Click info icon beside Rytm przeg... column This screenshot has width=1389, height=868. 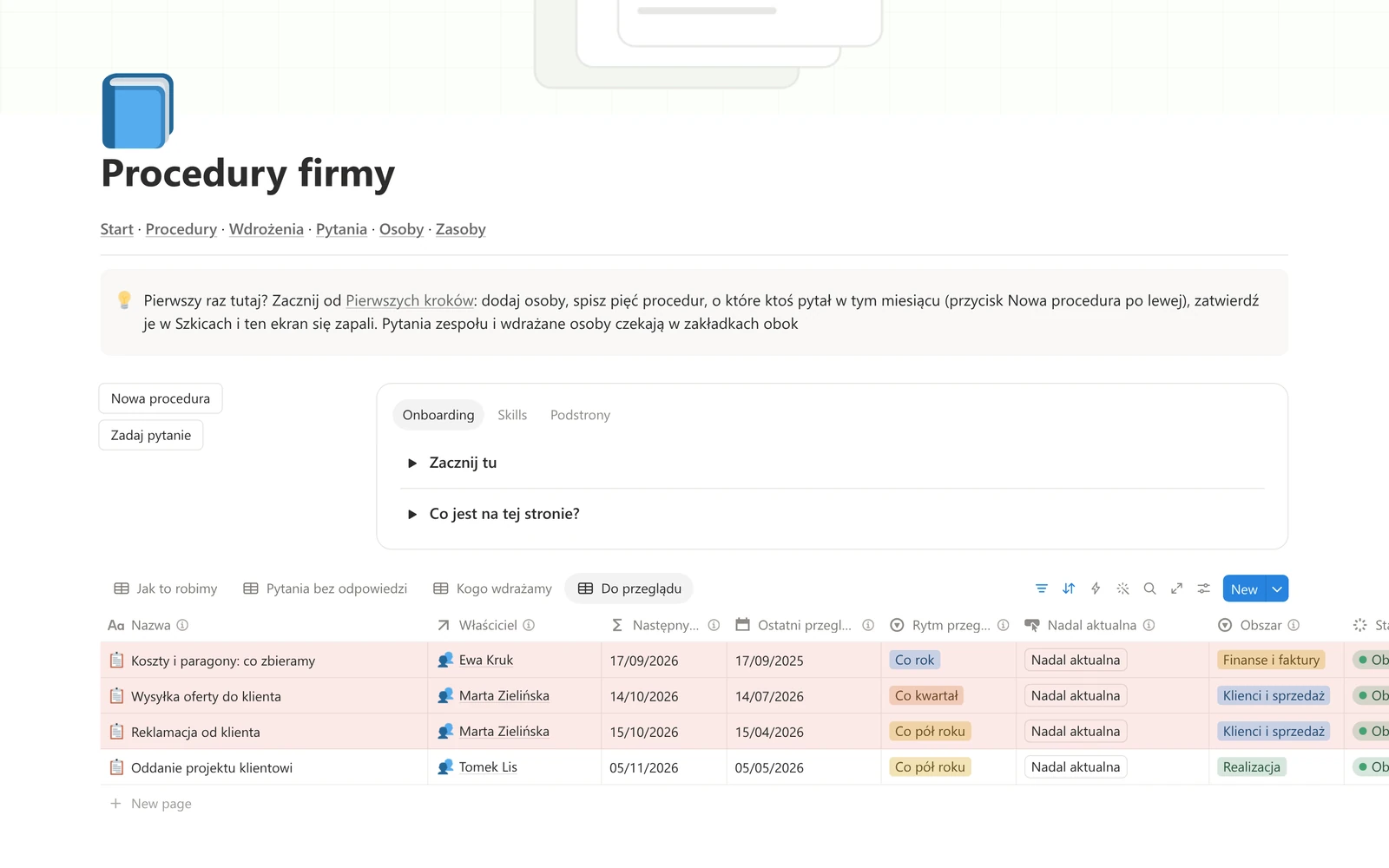[1004, 625]
